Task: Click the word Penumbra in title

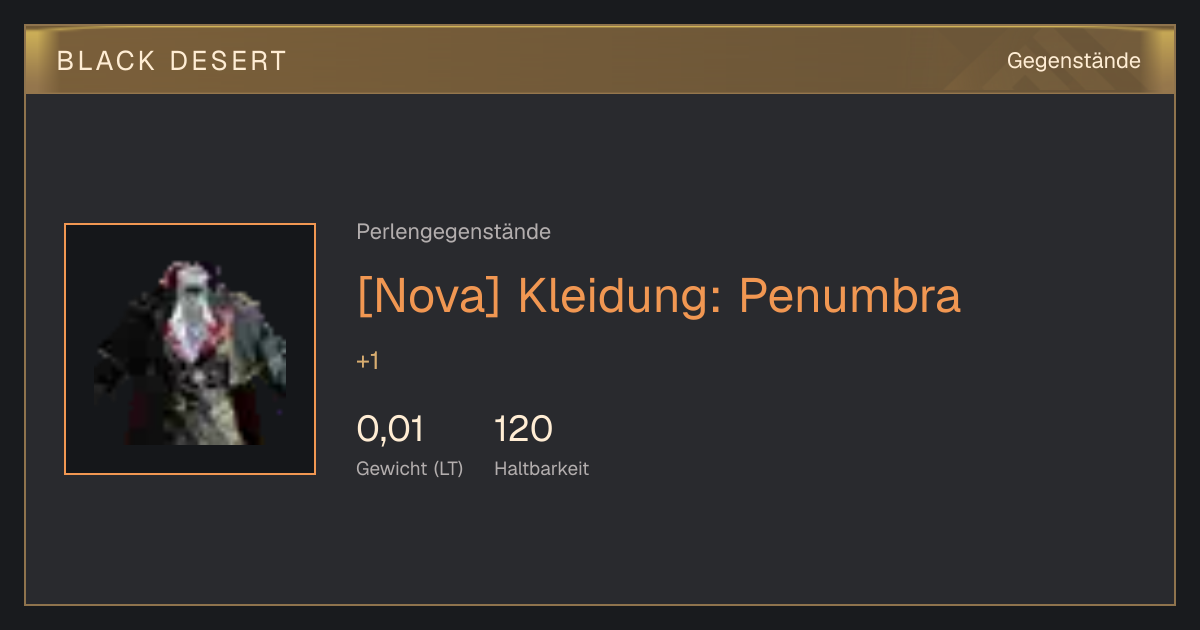Action: (x=850, y=296)
